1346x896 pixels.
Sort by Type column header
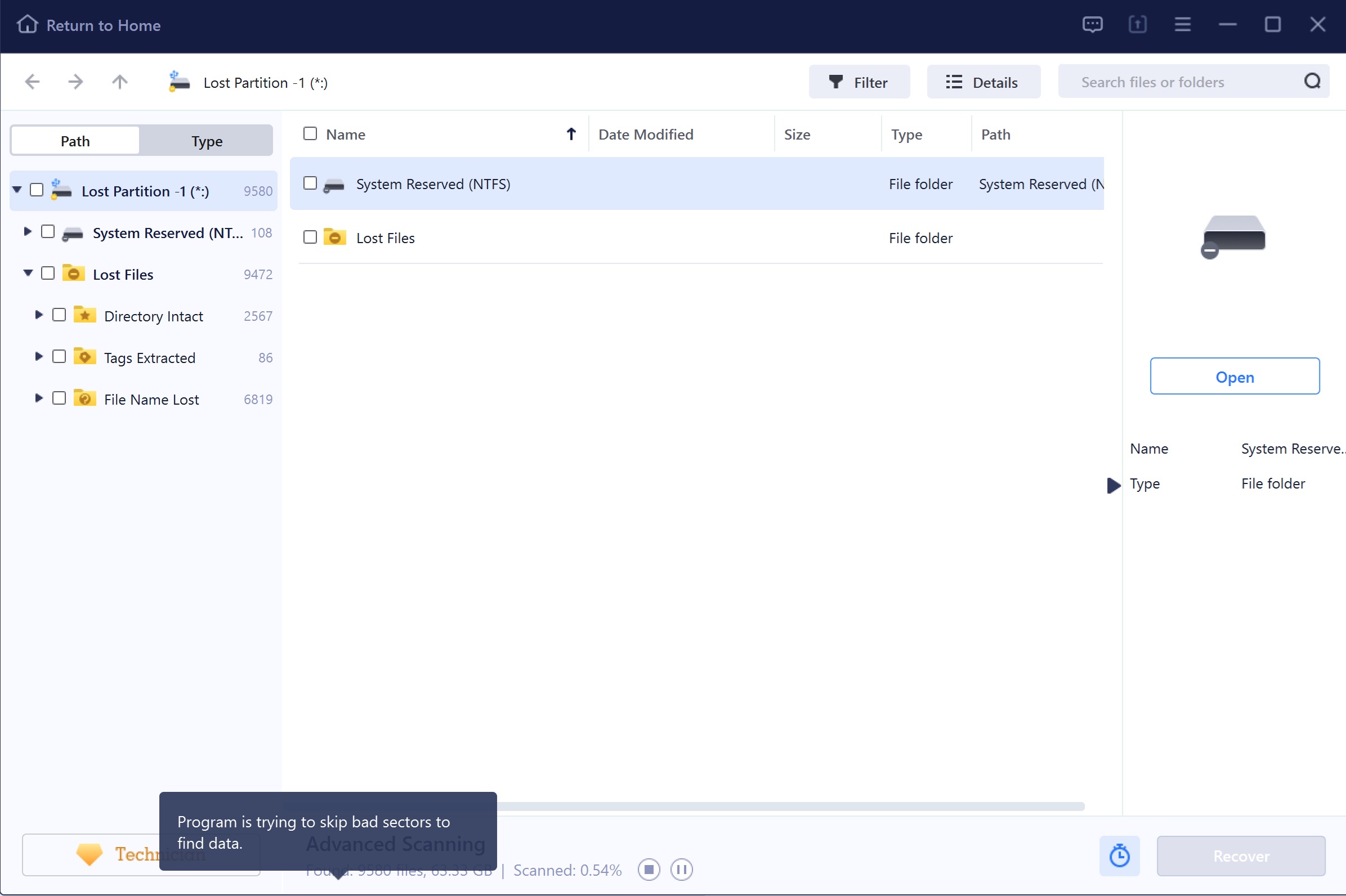click(906, 135)
